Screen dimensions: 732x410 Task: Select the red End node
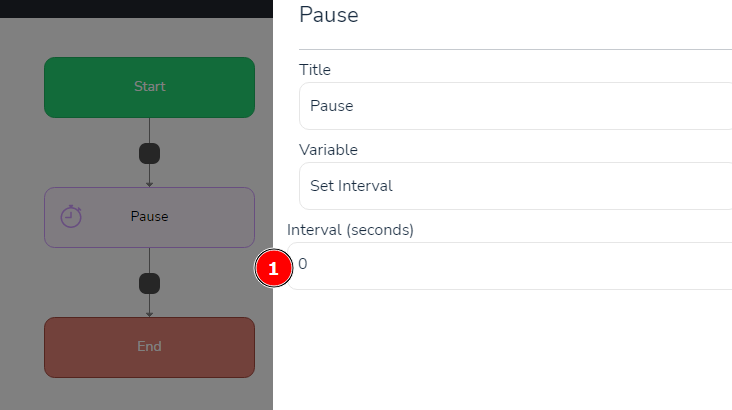pos(149,347)
